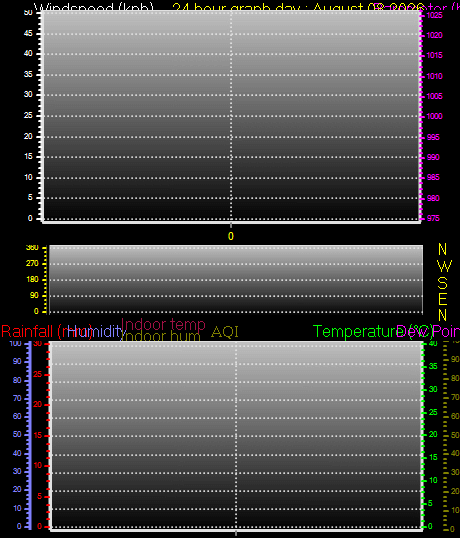This screenshot has height=538, width=460.
Task: Click the AQI legend label
Action: pyautogui.click(x=225, y=332)
